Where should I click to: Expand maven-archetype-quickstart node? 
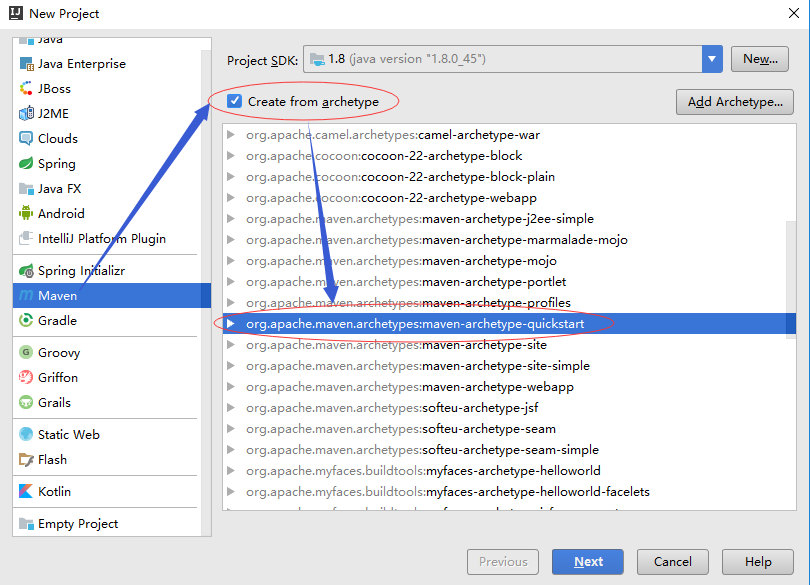point(231,324)
